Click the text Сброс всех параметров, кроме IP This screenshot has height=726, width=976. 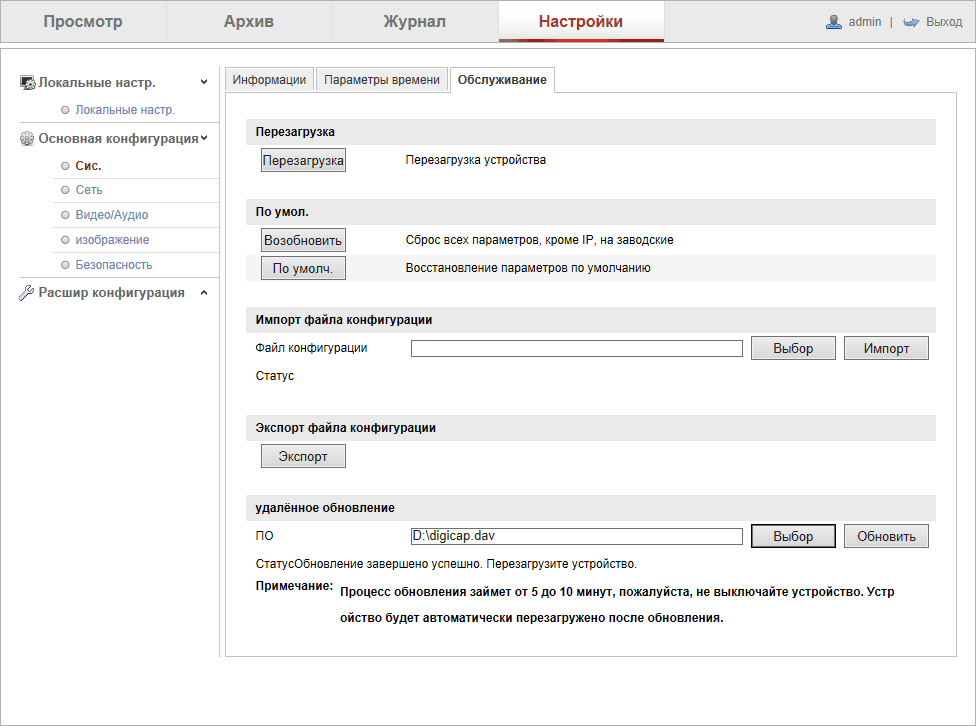click(500, 240)
